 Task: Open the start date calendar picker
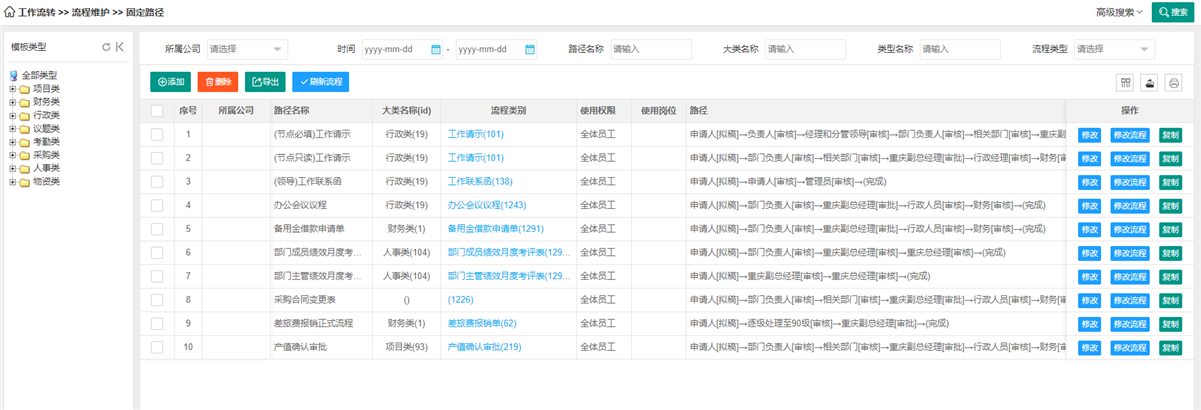(x=436, y=49)
